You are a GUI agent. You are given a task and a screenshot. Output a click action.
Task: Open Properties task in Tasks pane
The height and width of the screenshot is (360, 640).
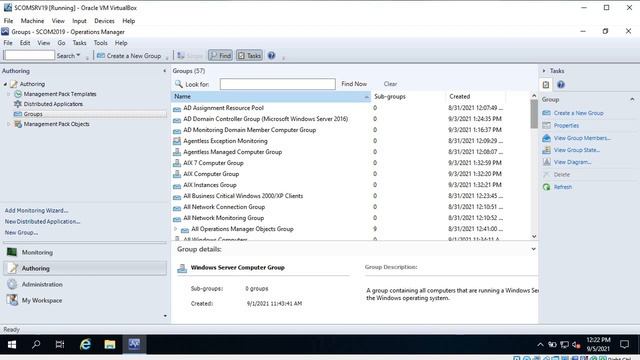(566, 126)
